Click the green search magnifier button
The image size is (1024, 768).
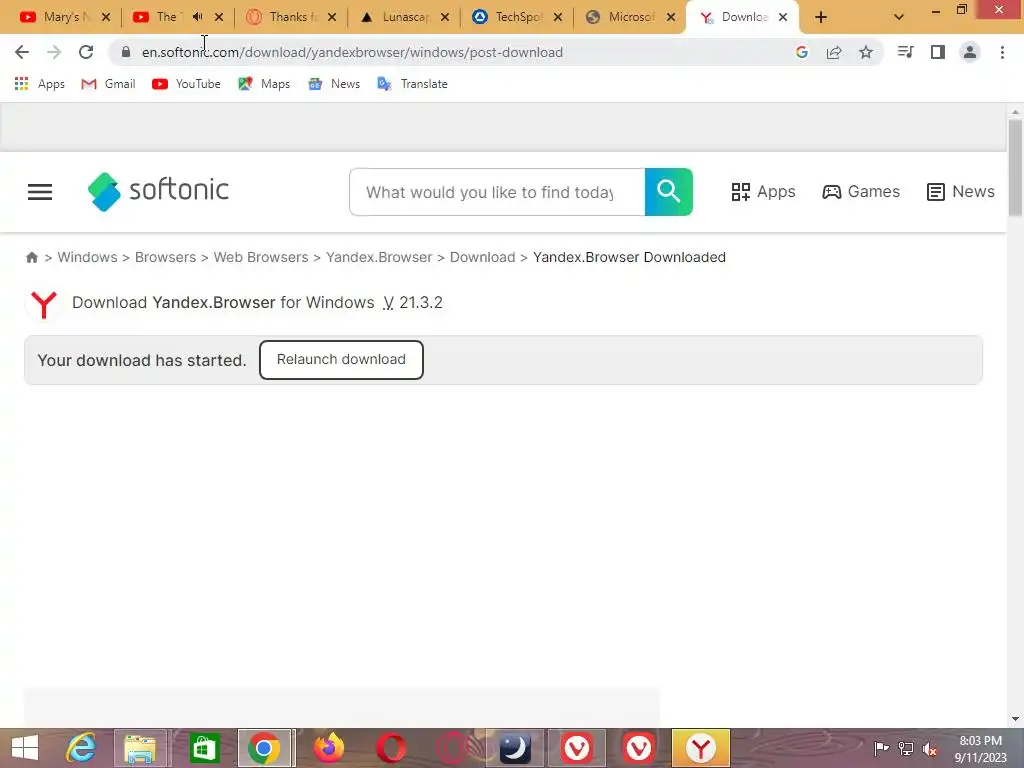coord(669,192)
